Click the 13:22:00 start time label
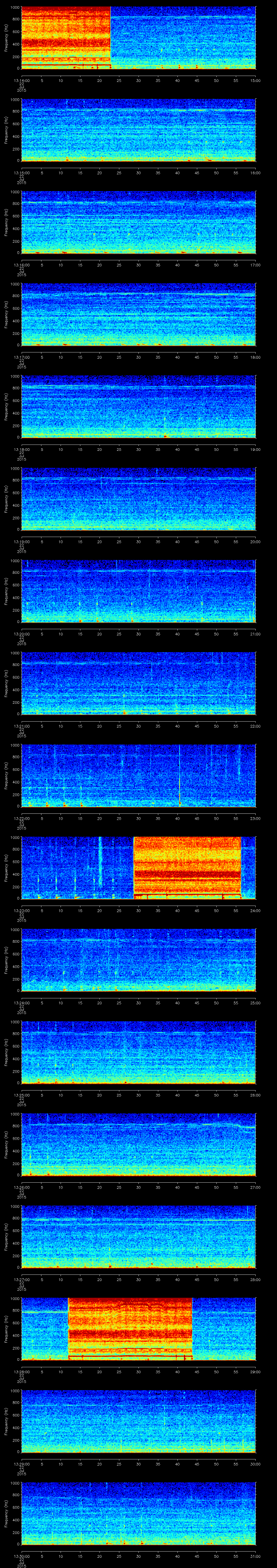This screenshot has height=1568, width=277. (21, 818)
